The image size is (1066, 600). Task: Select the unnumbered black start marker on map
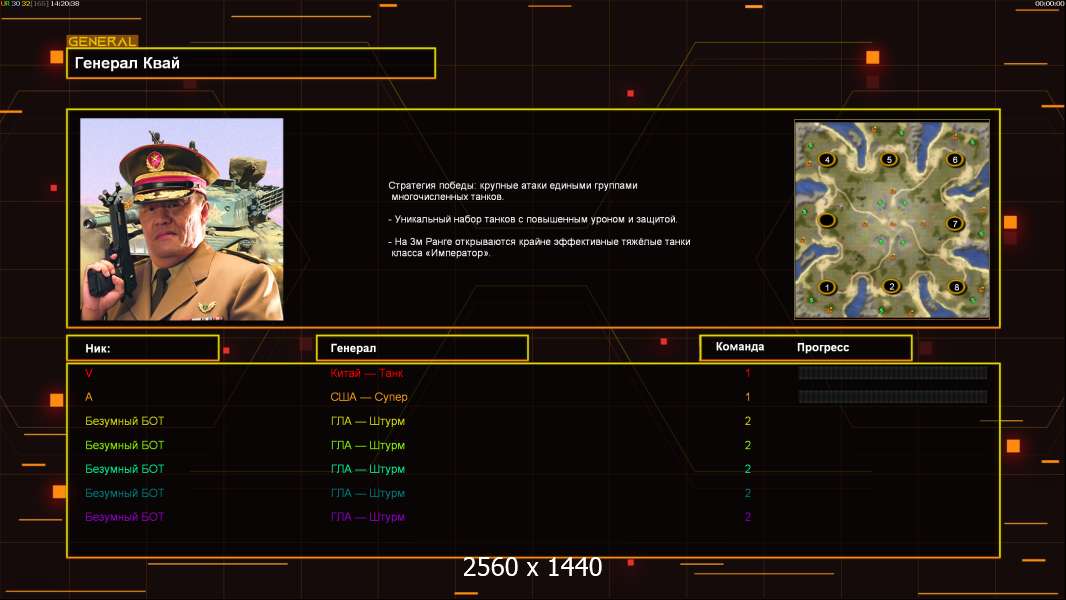click(827, 220)
